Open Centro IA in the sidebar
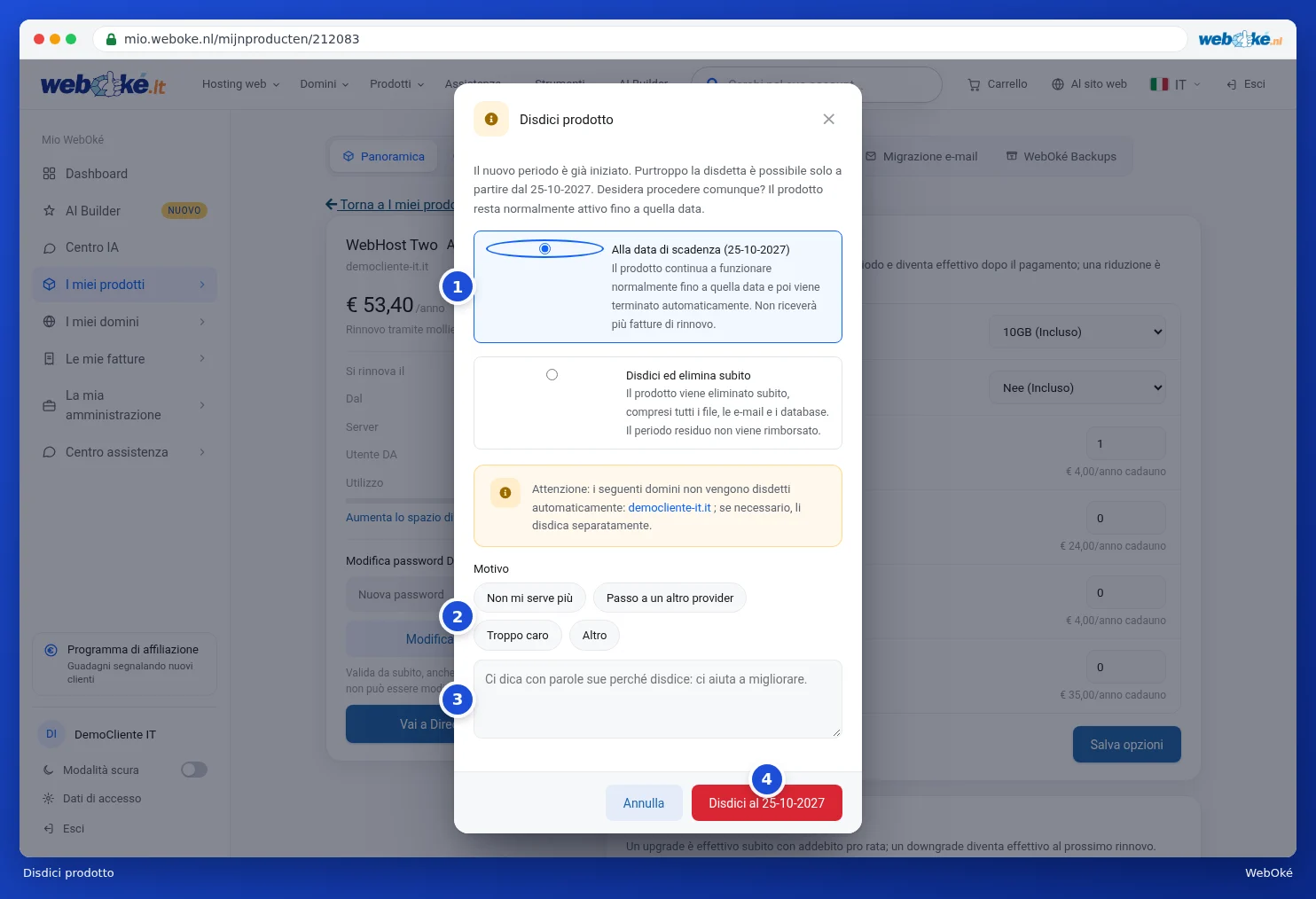The width and height of the screenshot is (1316, 899). tap(125, 247)
